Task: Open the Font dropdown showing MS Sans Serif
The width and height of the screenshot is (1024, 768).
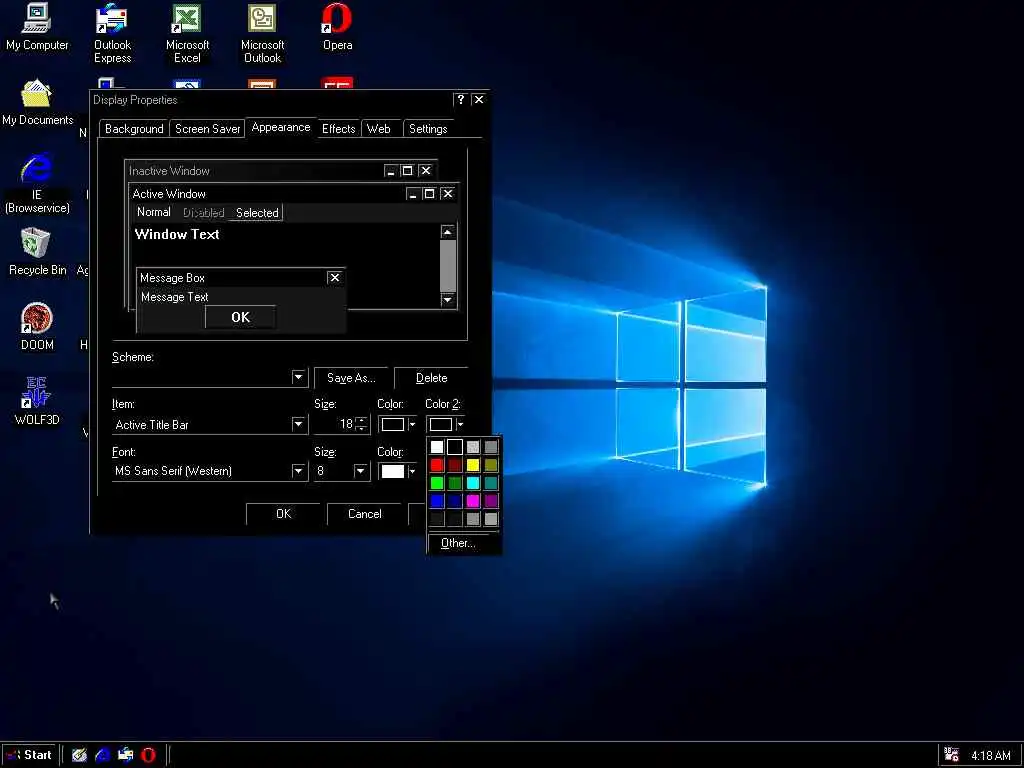Action: tap(298, 471)
